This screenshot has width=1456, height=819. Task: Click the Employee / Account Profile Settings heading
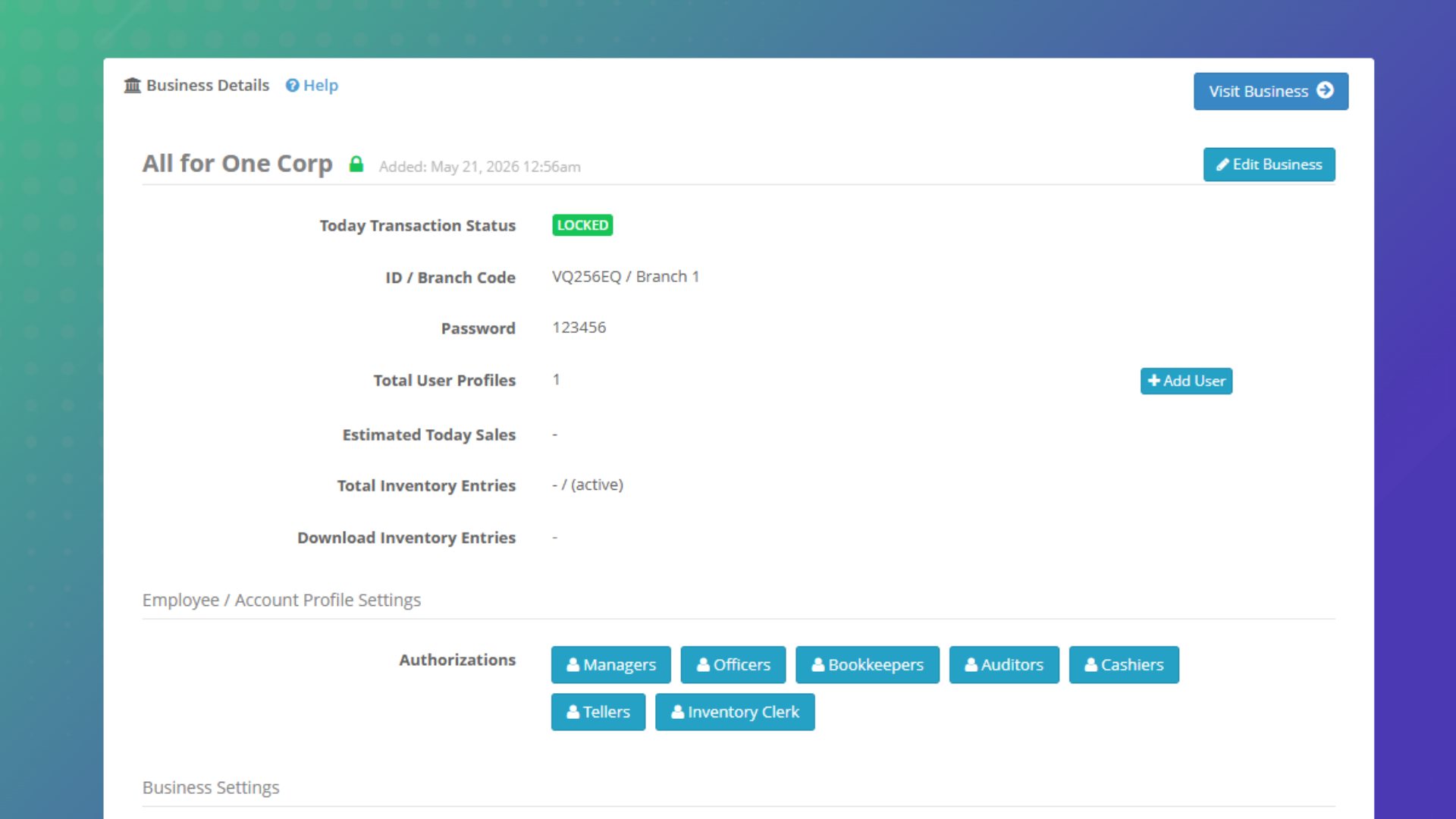(281, 600)
